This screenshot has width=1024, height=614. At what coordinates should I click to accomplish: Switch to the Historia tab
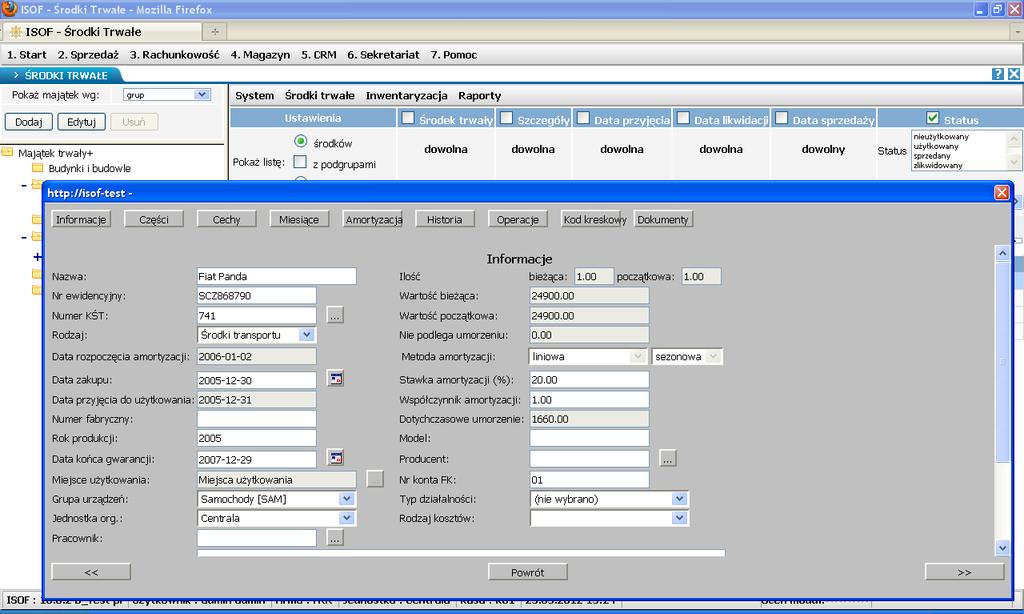point(444,219)
